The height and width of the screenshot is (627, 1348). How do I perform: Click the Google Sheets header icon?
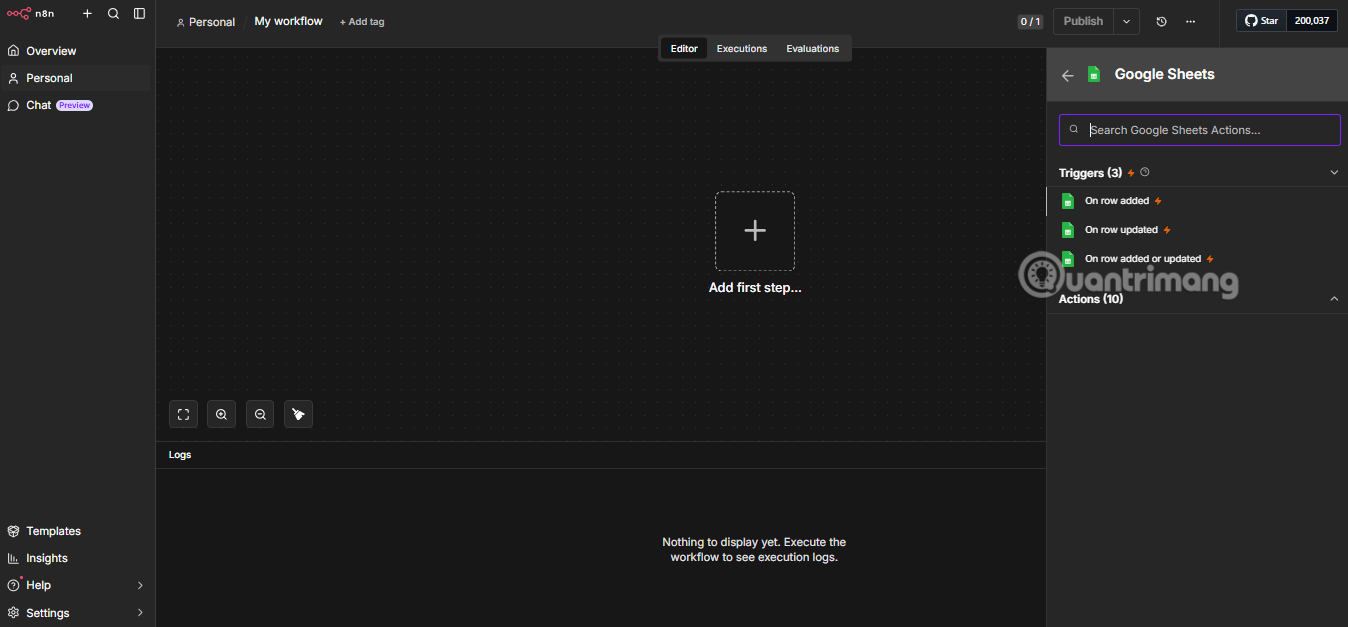pyautogui.click(x=1094, y=74)
